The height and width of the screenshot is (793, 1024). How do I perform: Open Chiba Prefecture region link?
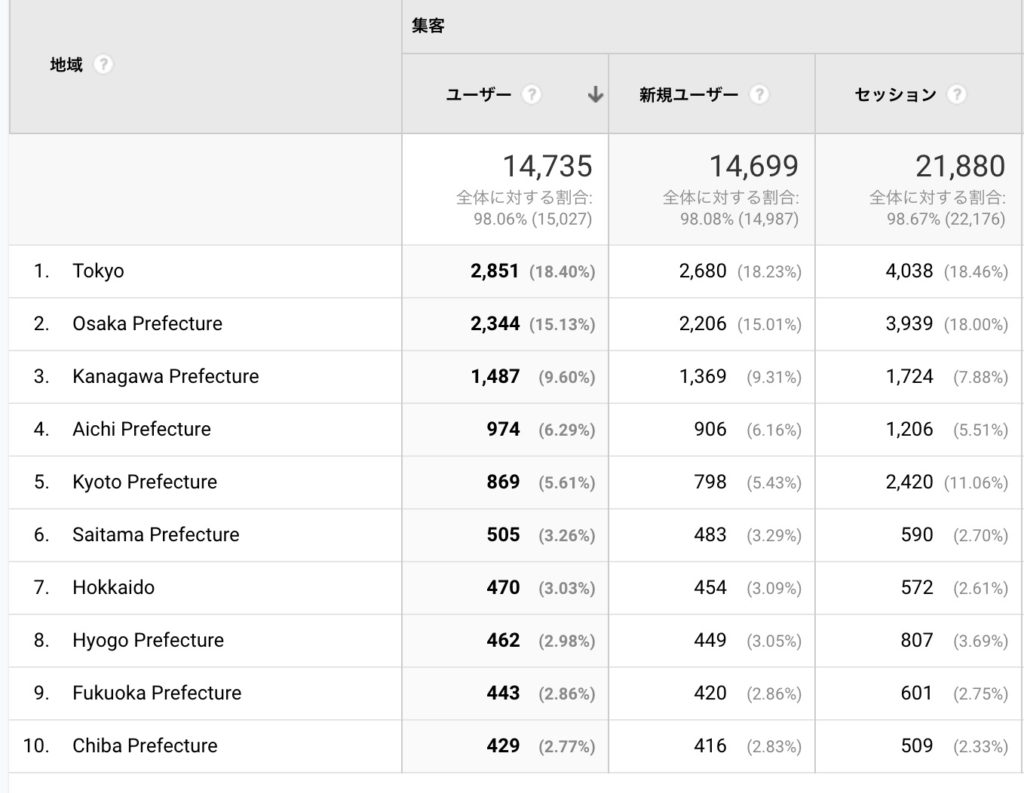coord(145,746)
